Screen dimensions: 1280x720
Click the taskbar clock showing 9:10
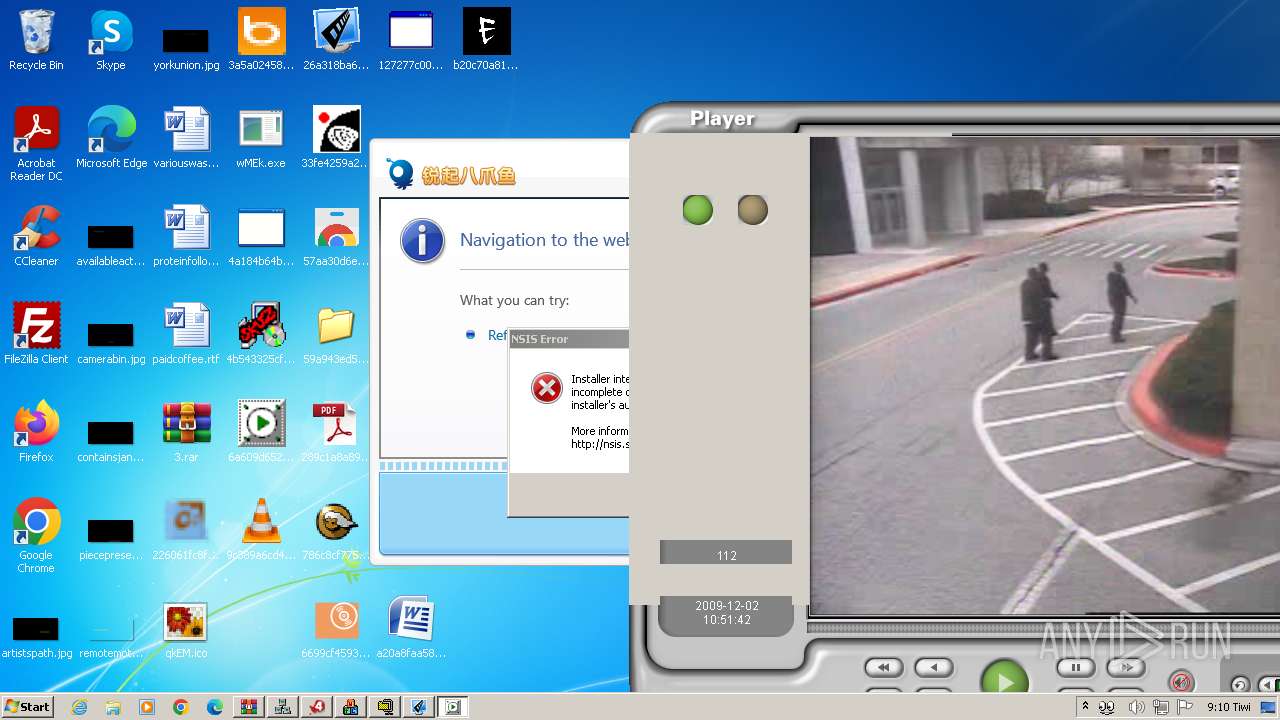tap(1228, 707)
